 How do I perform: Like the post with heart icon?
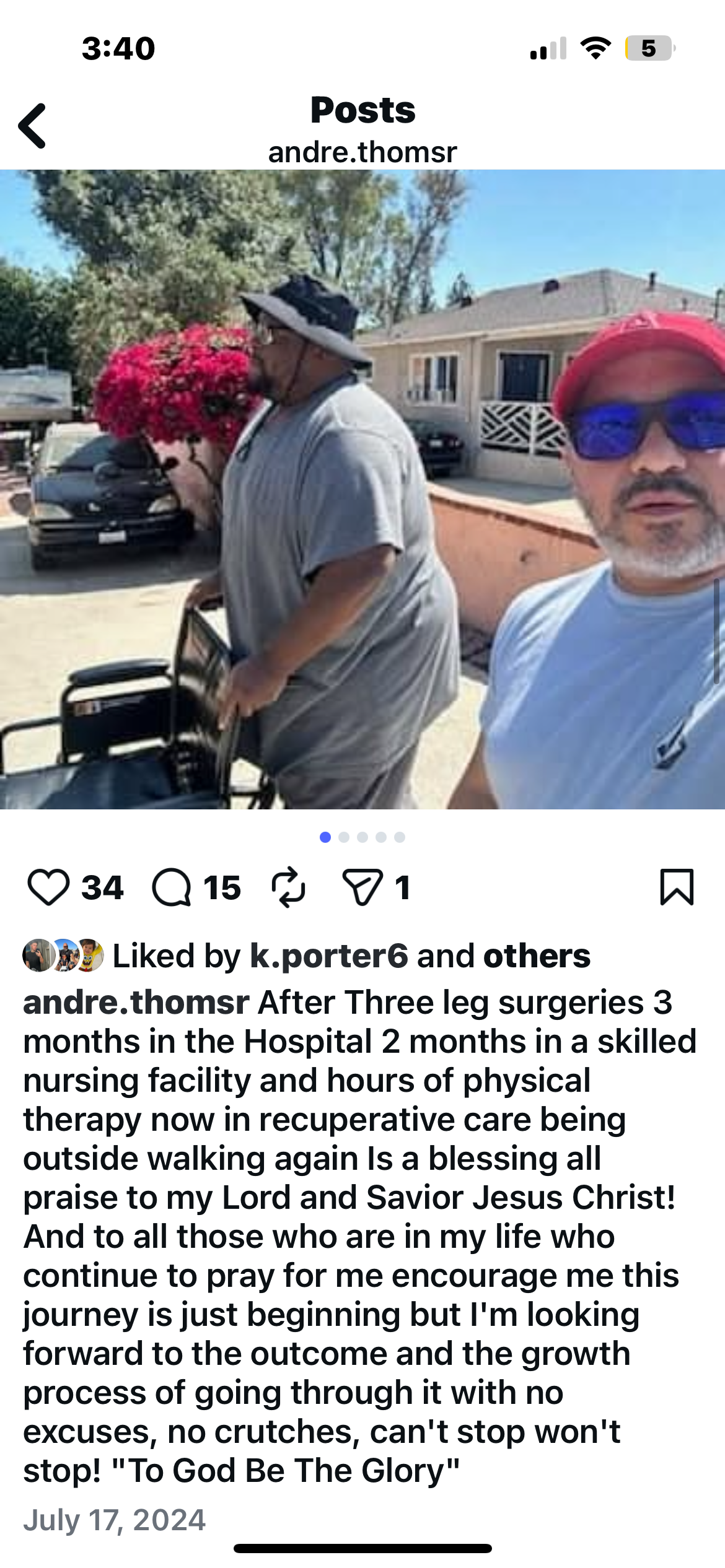tap(48, 887)
